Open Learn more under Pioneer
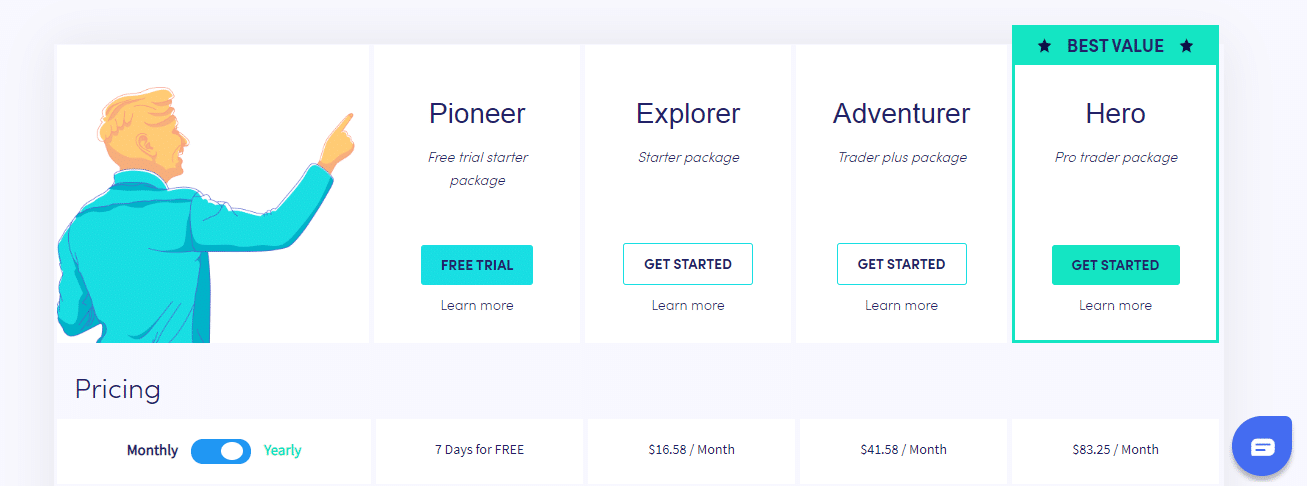 point(477,305)
